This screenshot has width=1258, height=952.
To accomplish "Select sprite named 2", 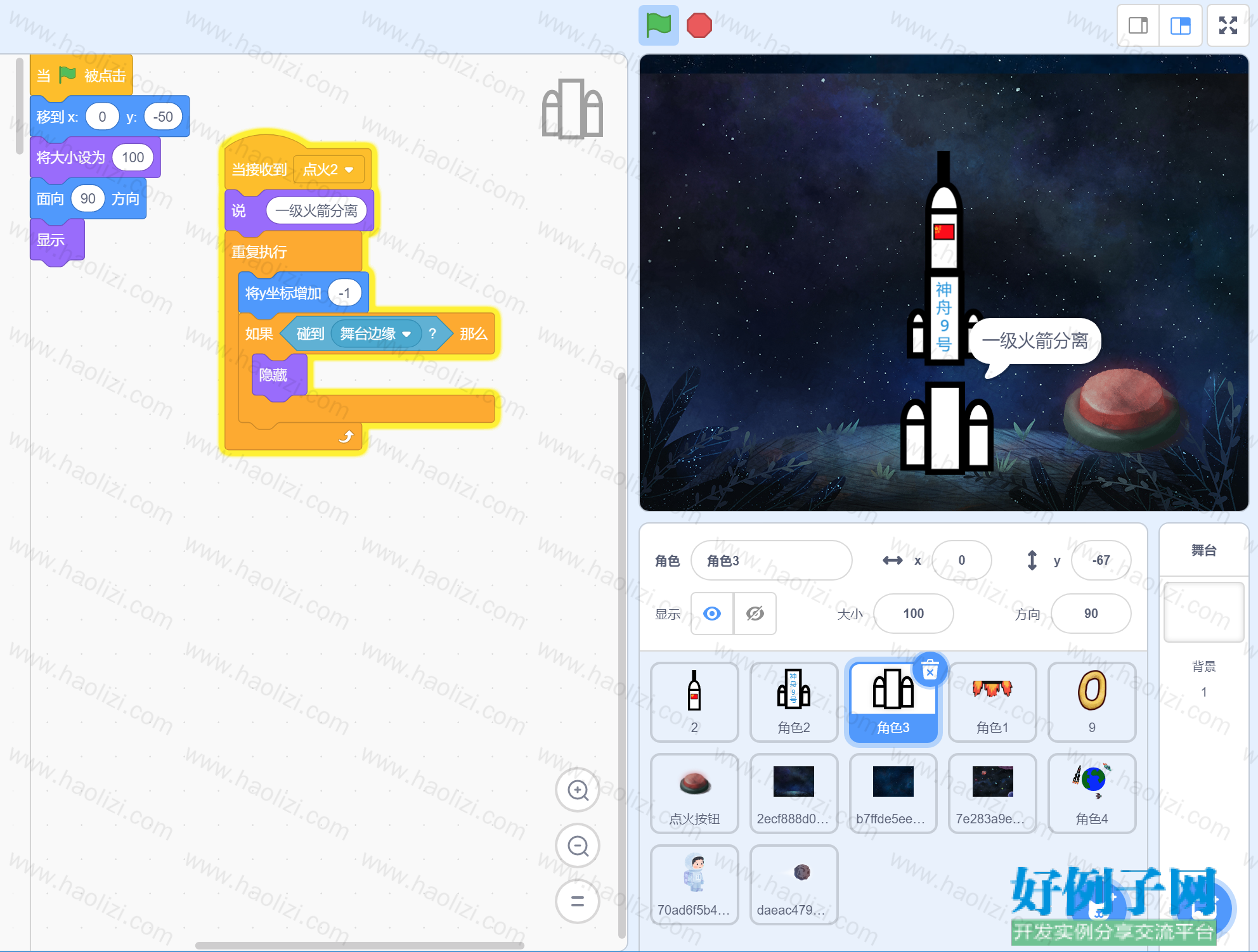I will 694,702.
